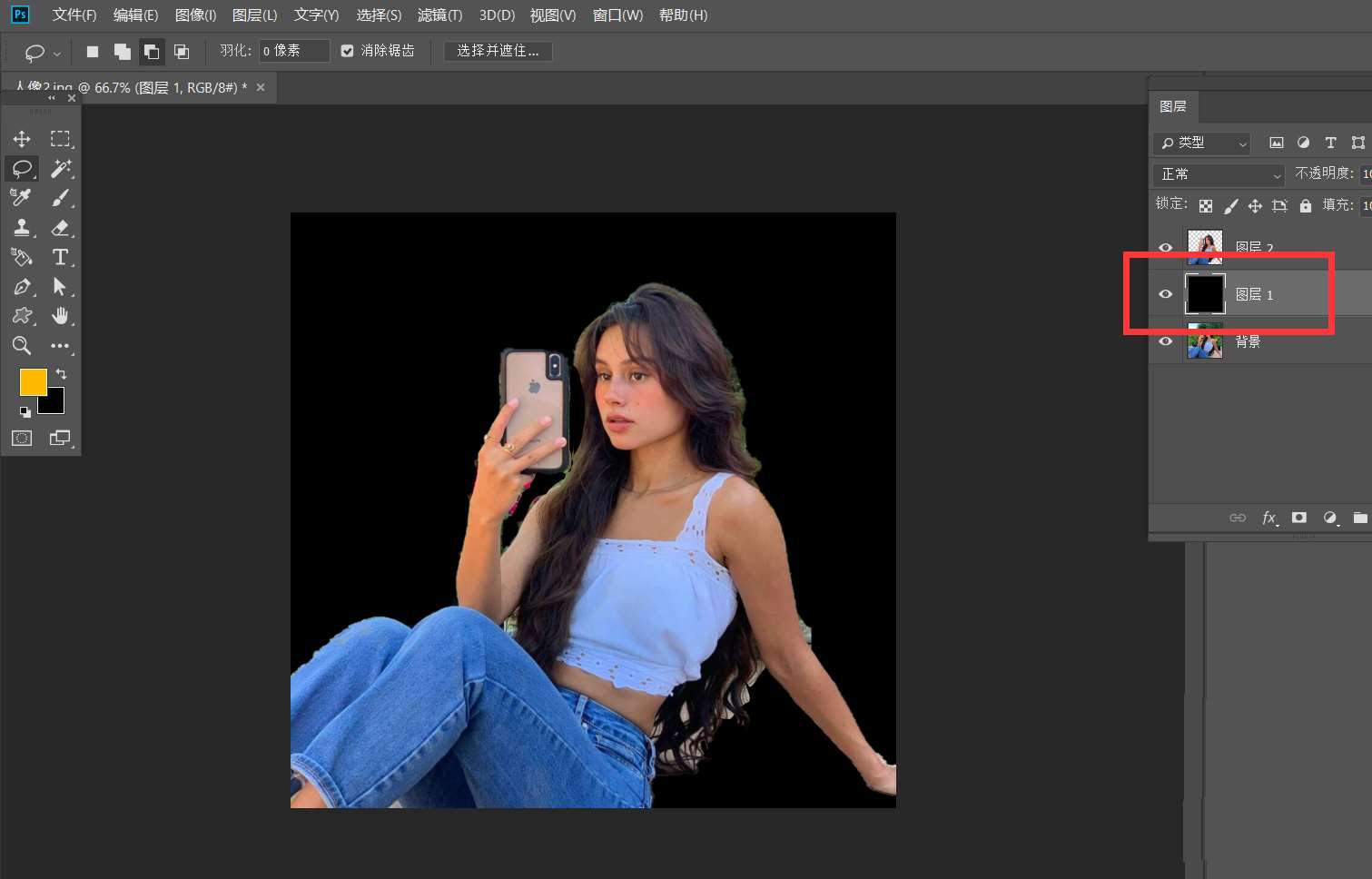Image resolution: width=1372 pixels, height=879 pixels.
Task: Open the 图像(I) menu
Action: pos(195,15)
